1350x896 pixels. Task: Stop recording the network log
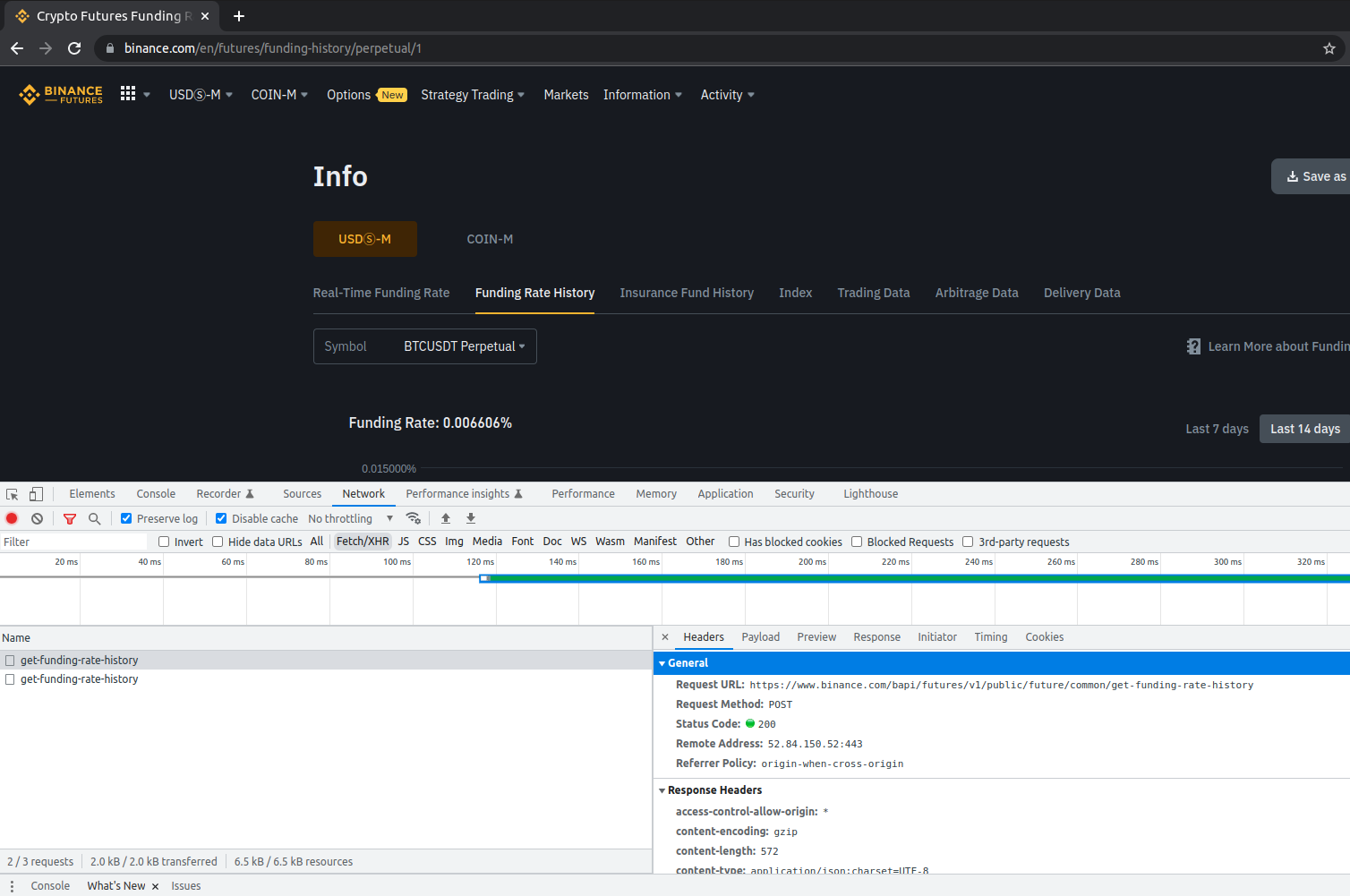[12, 518]
